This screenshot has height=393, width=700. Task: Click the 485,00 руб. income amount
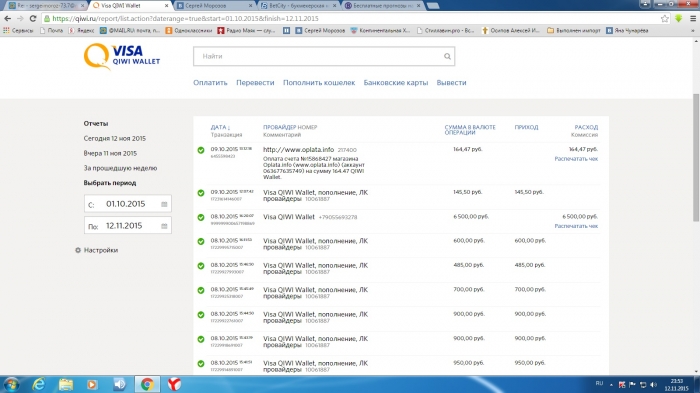[529, 265]
